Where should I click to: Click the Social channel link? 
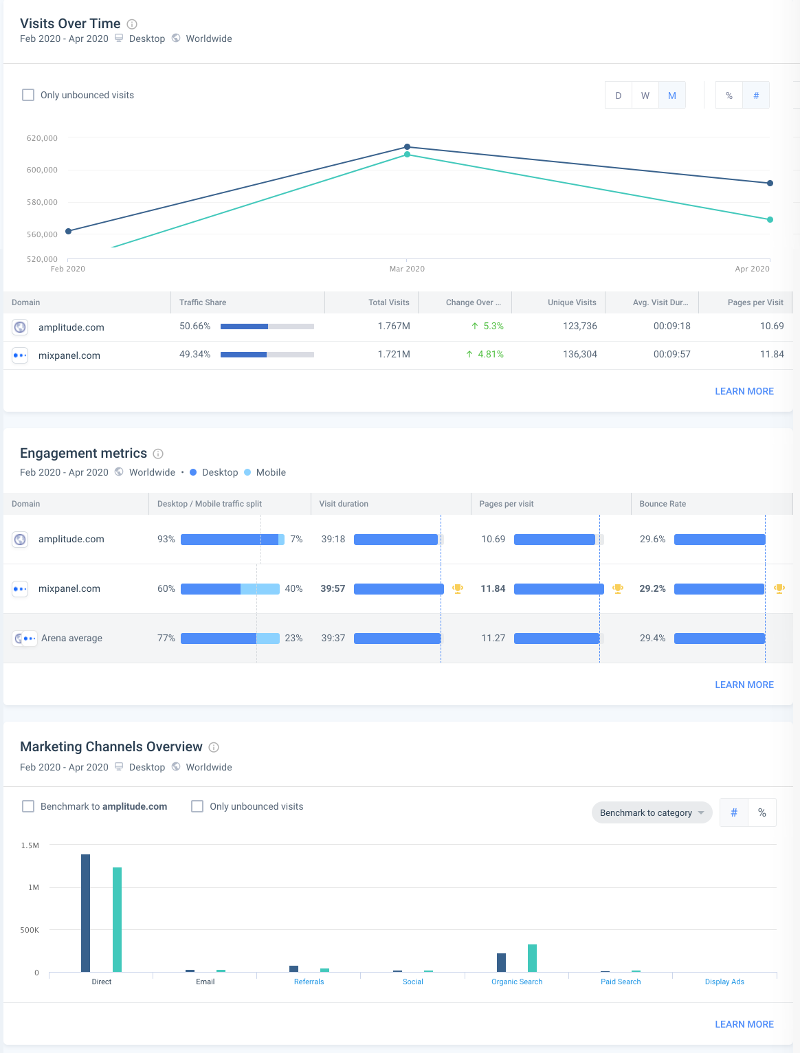pos(413,982)
